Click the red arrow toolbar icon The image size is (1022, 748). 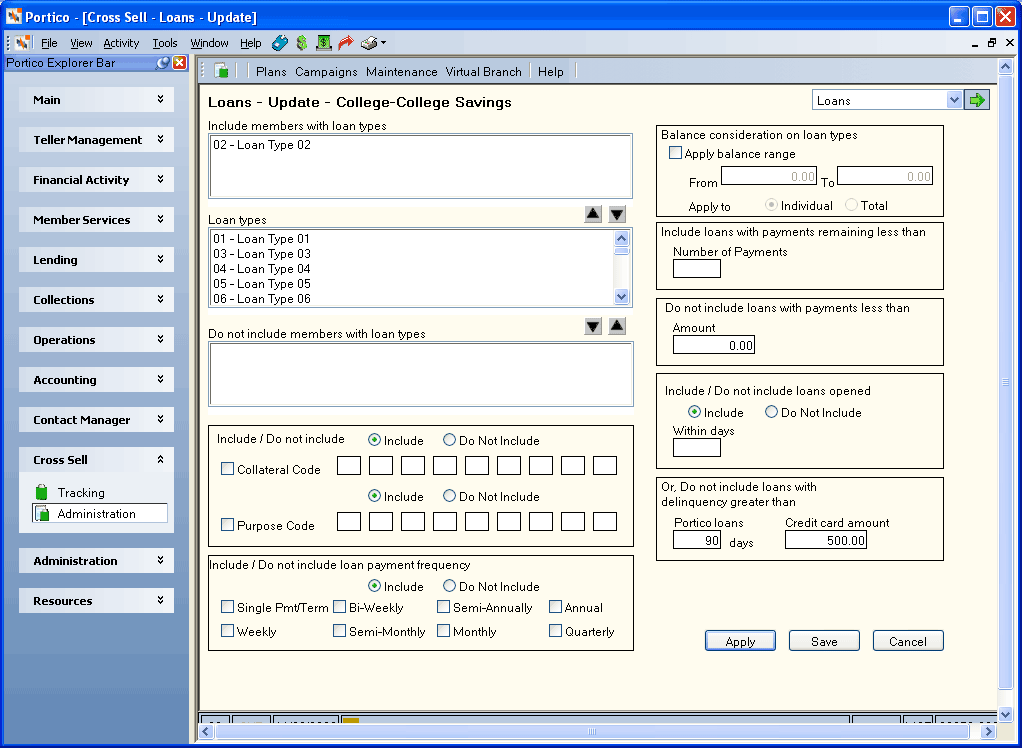point(345,43)
